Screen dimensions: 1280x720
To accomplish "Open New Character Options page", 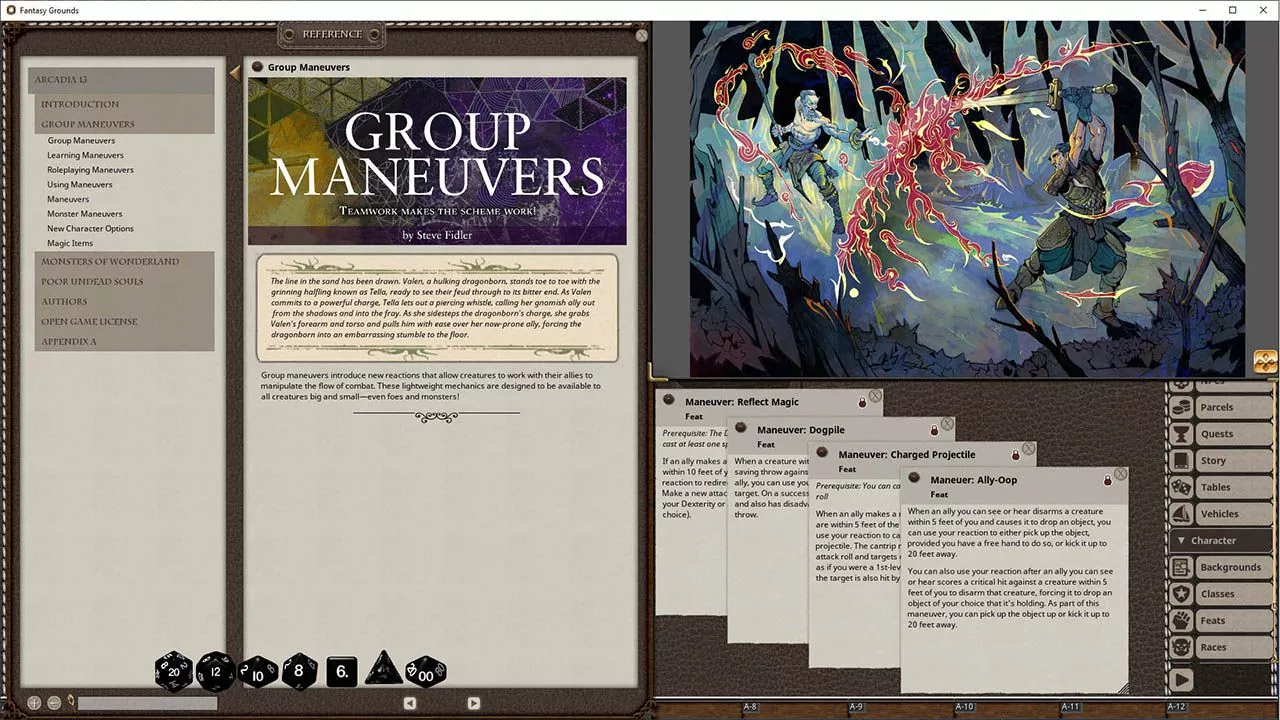I will (x=90, y=229).
